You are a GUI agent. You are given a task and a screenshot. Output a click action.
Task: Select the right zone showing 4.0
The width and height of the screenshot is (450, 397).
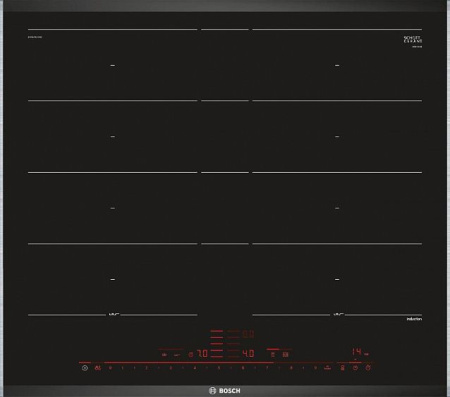(248, 354)
